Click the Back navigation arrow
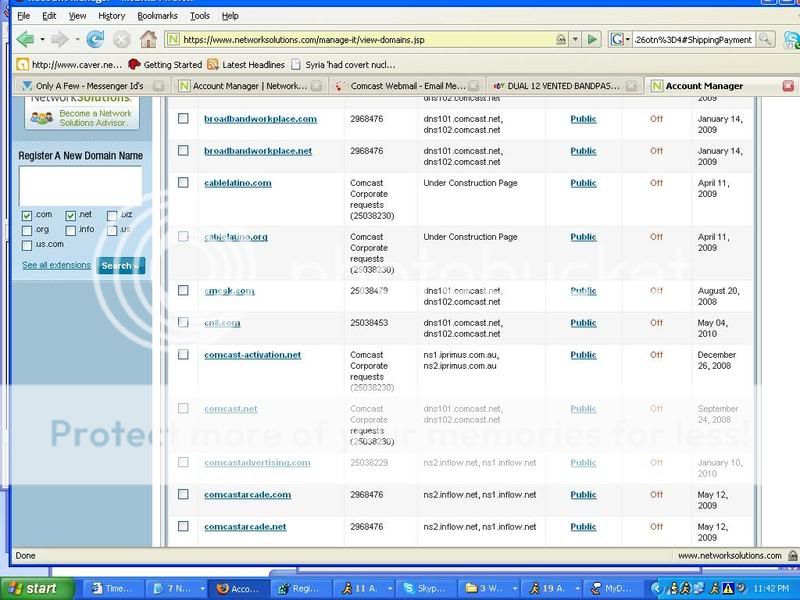The height and width of the screenshot is (600, 800). coord(25,39)
